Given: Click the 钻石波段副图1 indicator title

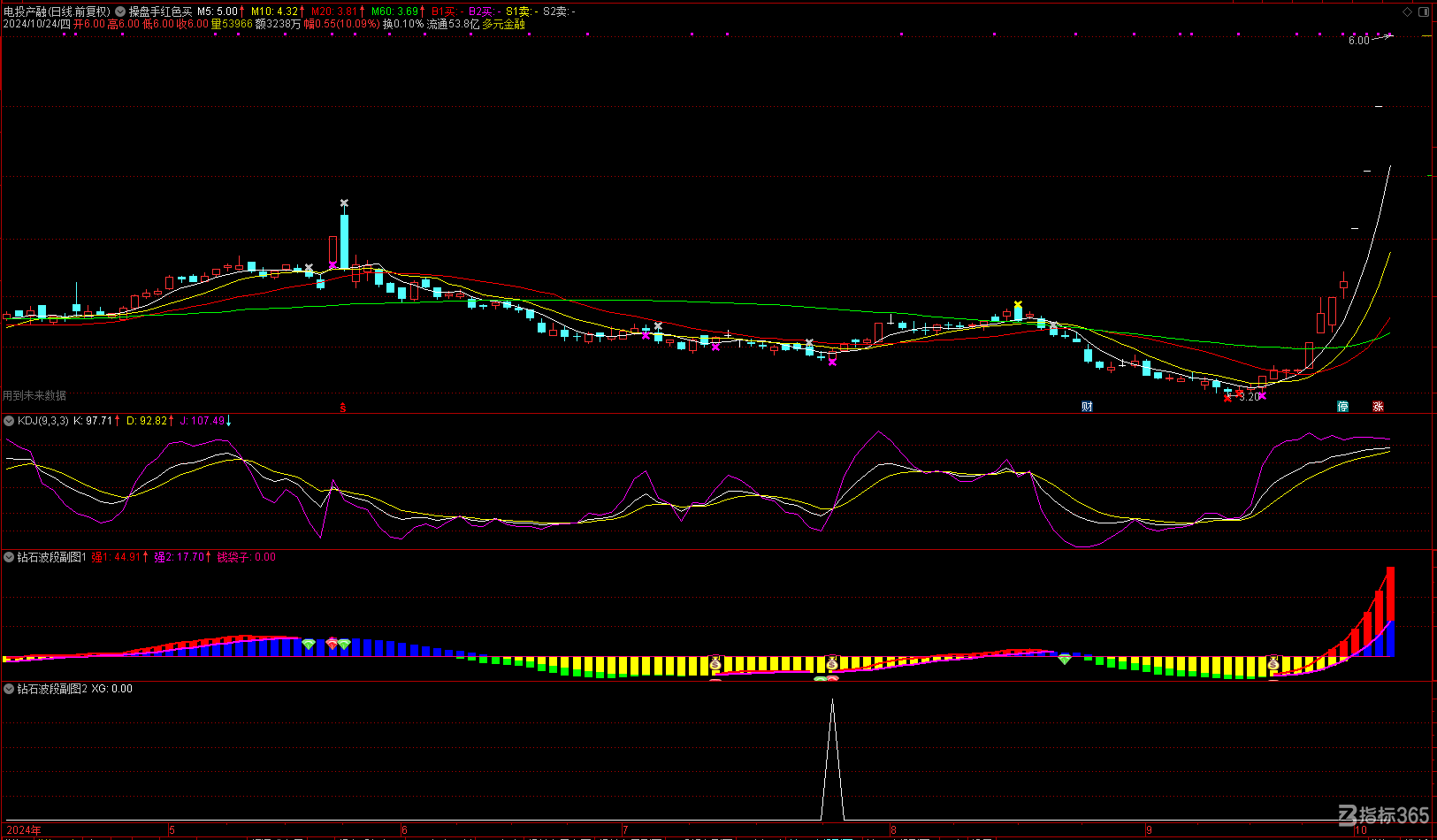Looking at the screenshot, I should 51,557.
